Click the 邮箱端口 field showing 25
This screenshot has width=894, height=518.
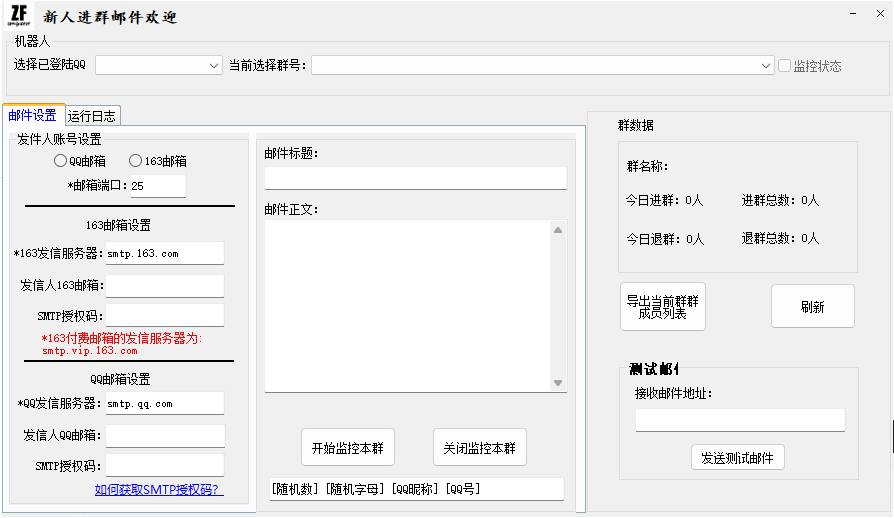[x=157, y=186]
